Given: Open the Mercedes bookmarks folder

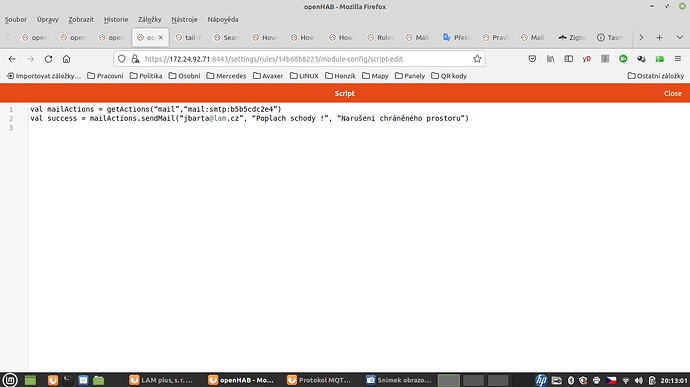Looking at the screenshot, I should coord(226,76).
